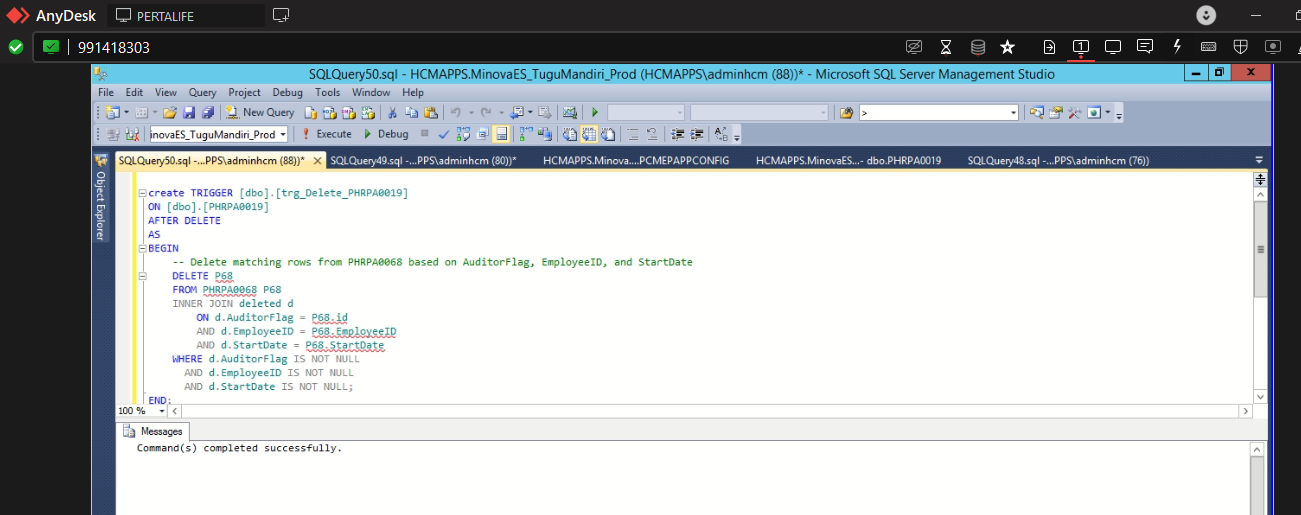Click the Specify Values for Template Parameters icon
The height and width of the screenshot is (515, 1301).
[720, 133]
